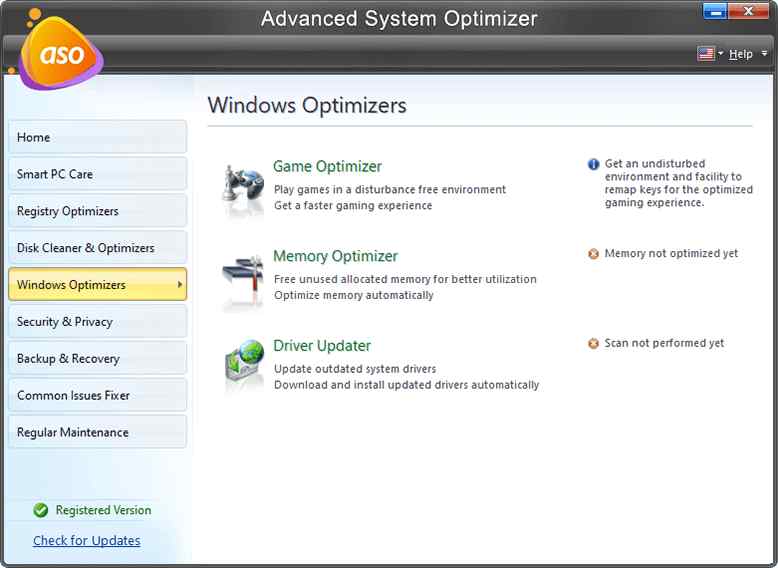
Task: Click 'Memory not optimized yet' status text
Action: 671,253
